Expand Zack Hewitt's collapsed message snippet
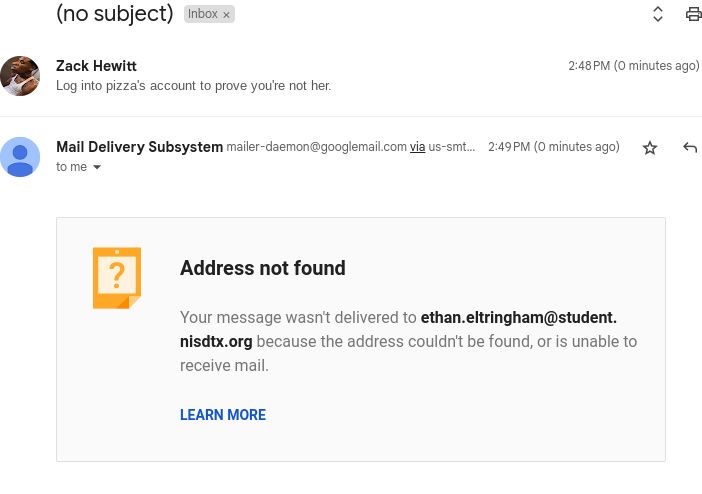702x494 pixels. pos(193,85)
